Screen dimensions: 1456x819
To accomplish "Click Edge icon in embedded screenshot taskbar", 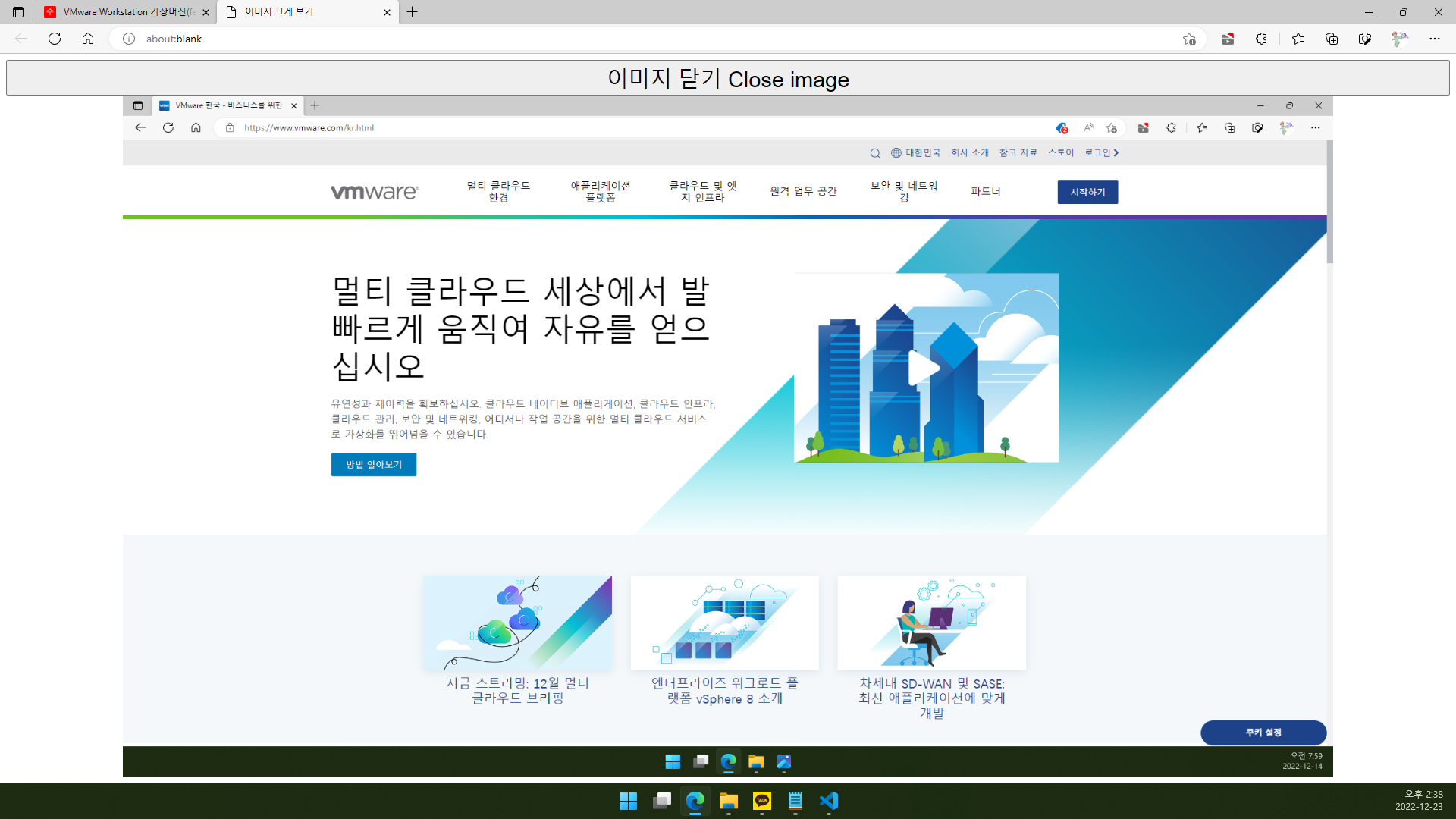I will coord(729,761).
